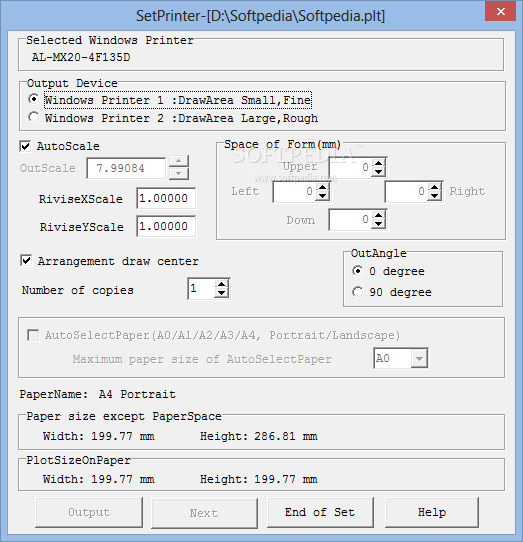Click PlotSizeOnPaper Height: 199.77 mm text
Viewport: 523px width, 542px height.
[259, 479]
